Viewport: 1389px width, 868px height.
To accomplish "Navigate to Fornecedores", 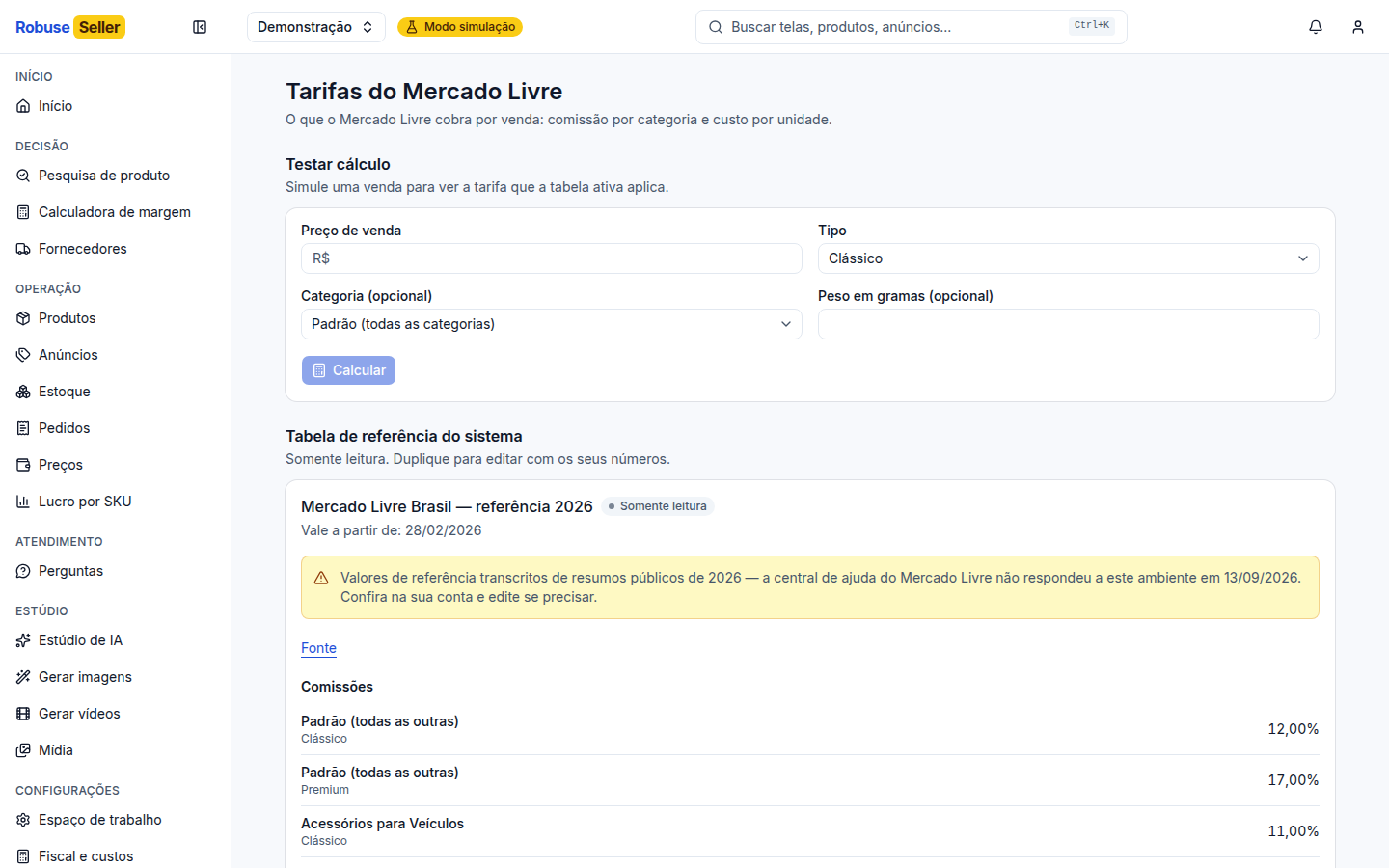I will coord(116,249).
